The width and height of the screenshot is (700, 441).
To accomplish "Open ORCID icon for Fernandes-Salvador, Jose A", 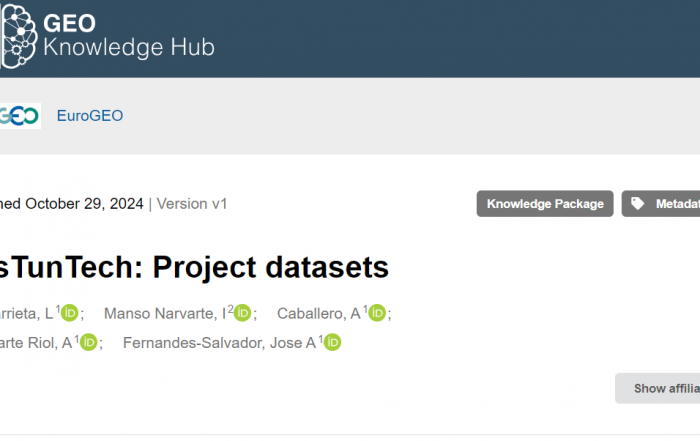I will [332, 342].
